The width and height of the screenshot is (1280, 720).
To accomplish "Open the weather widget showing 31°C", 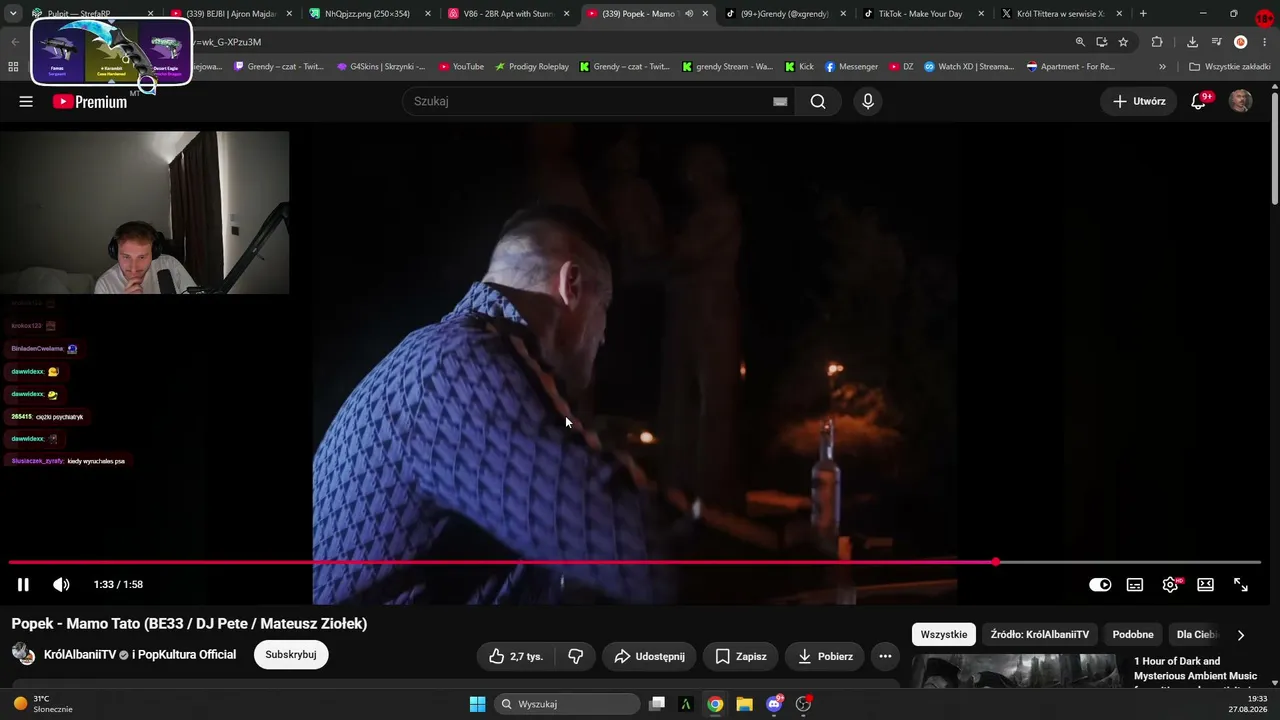I will point(43,704).
